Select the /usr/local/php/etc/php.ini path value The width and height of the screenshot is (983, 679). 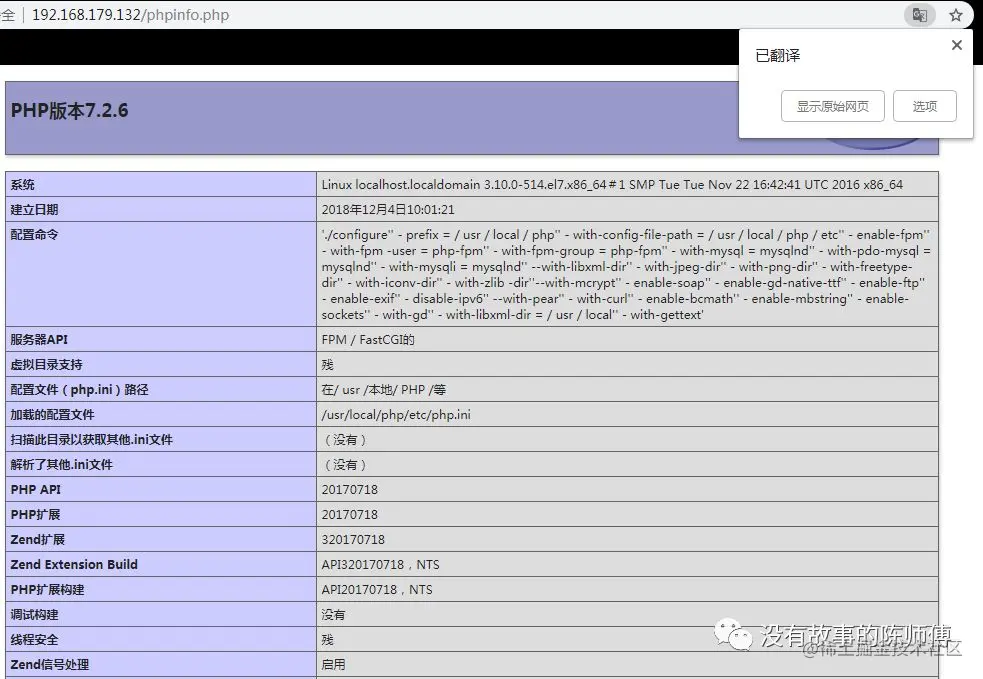pyautogui.click(x=396, y=414)
